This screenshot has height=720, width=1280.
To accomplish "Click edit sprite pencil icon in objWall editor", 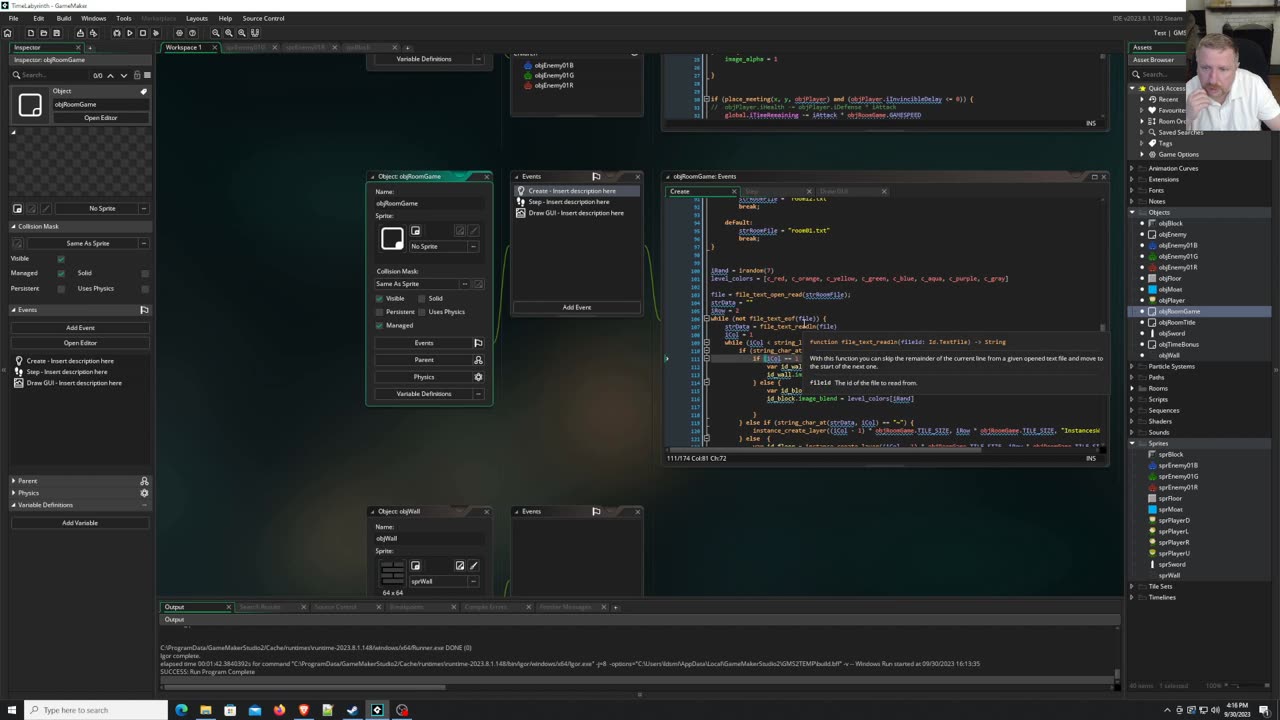I will pos(474,566).
